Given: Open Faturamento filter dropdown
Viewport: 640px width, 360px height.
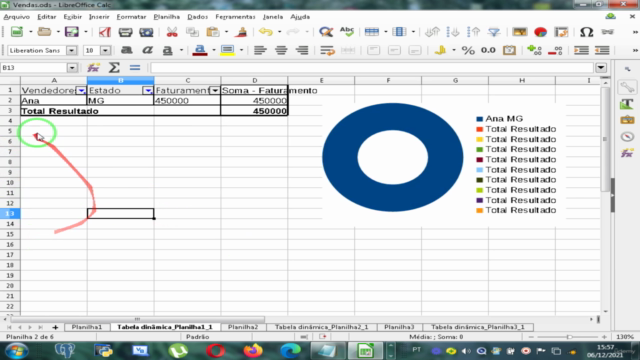Looking at the screenshot, I should pos(215,90).
